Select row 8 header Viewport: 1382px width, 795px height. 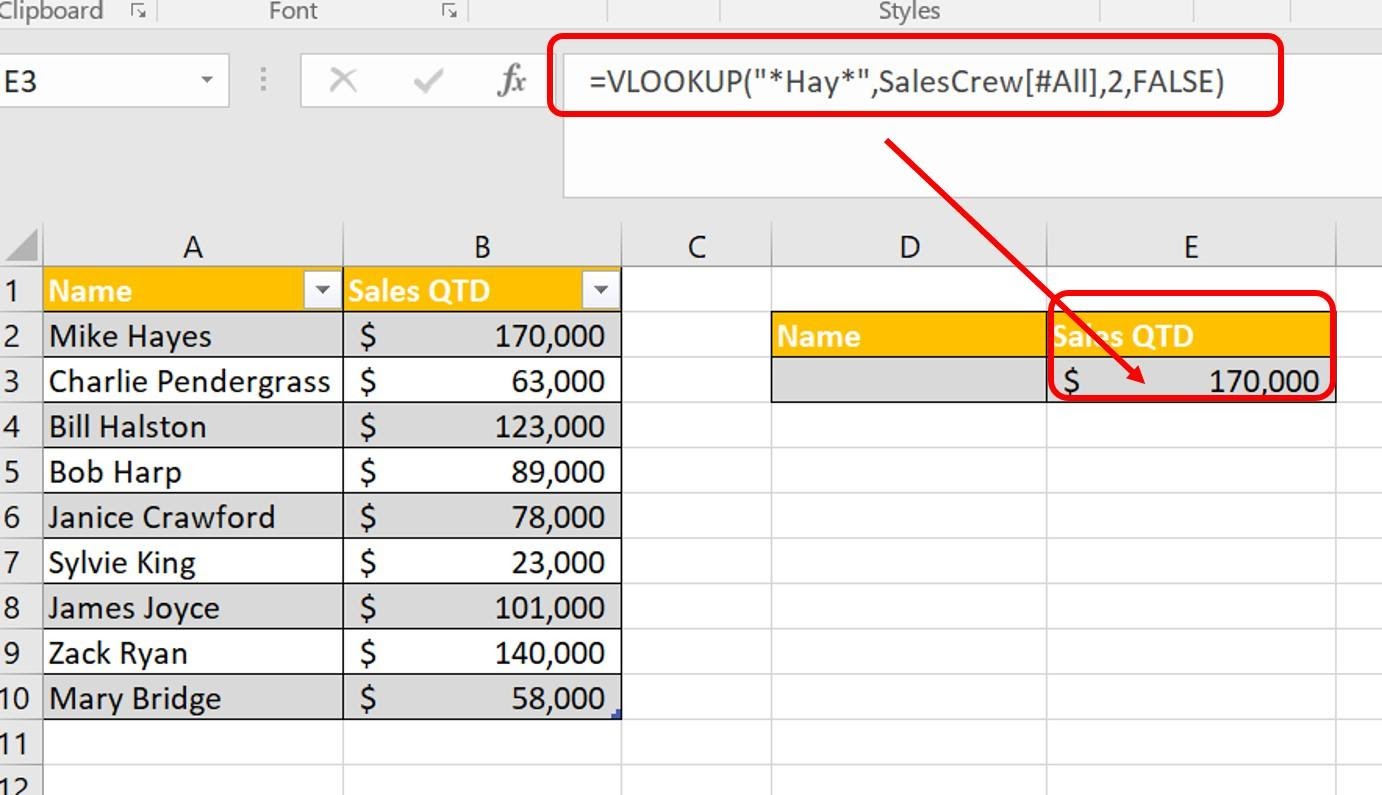pyautogui.click(x=21, y=608)
